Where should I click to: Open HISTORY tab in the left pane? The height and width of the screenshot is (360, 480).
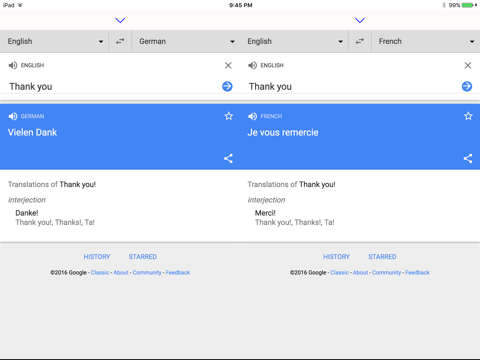[97, 257]
